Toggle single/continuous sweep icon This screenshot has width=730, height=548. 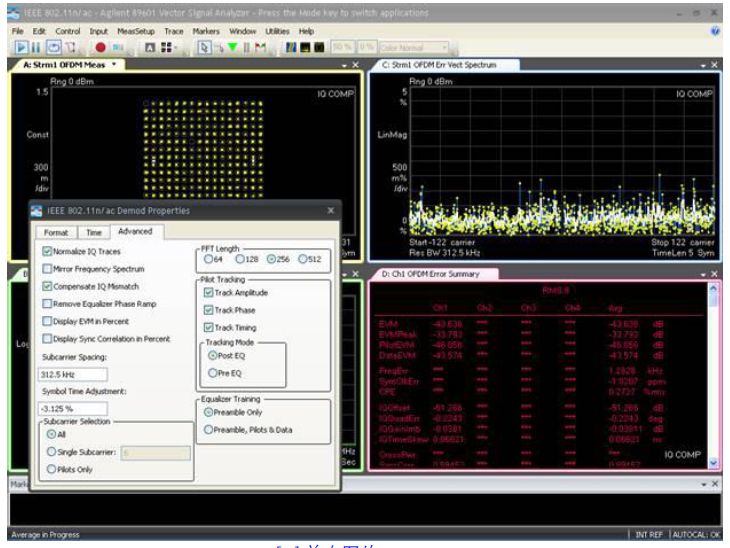[x=70, y=47]
